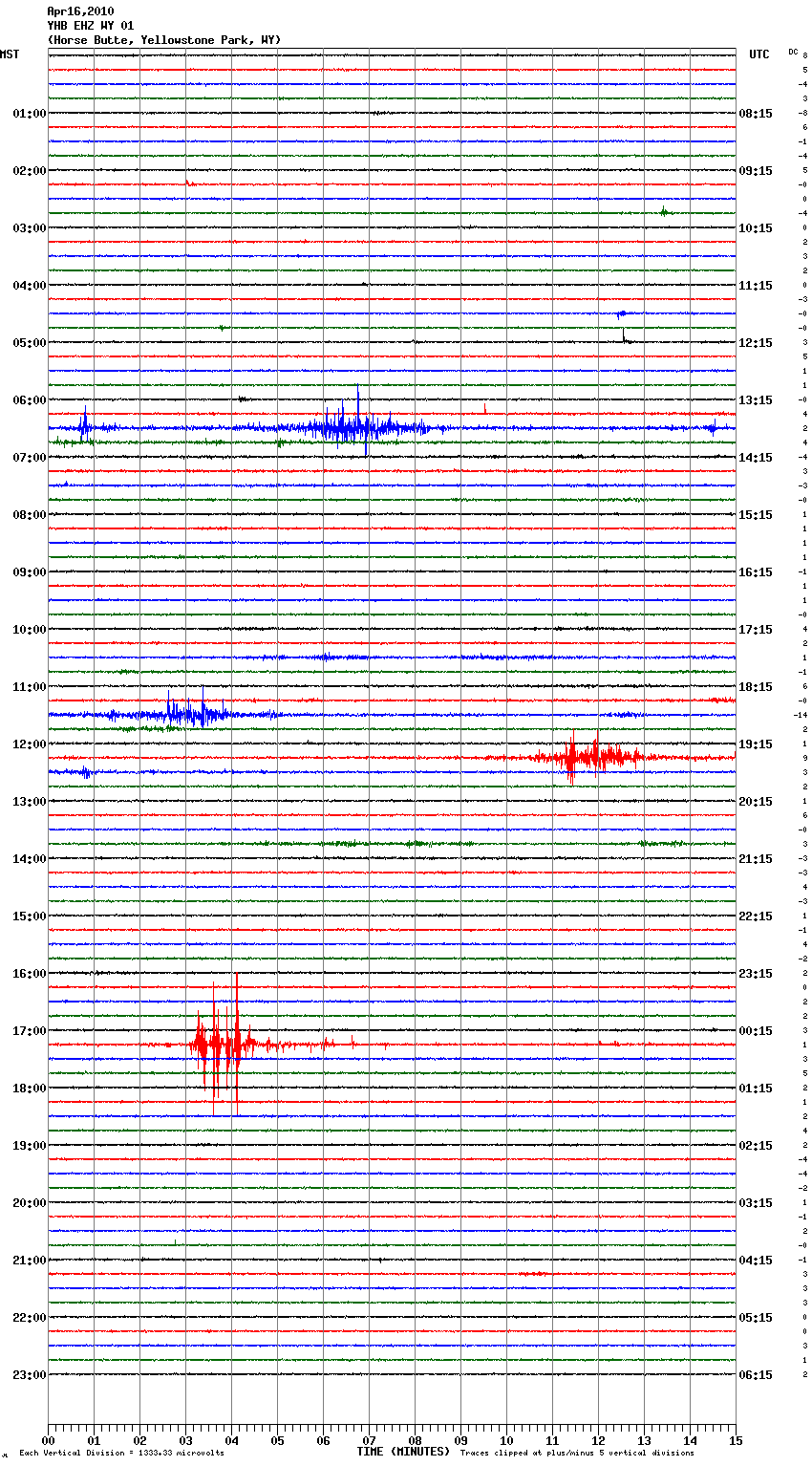The height and width of the screenshot is (1466, 812).
Task: Select the 09:00 MST time label
Action: (30, 572)
